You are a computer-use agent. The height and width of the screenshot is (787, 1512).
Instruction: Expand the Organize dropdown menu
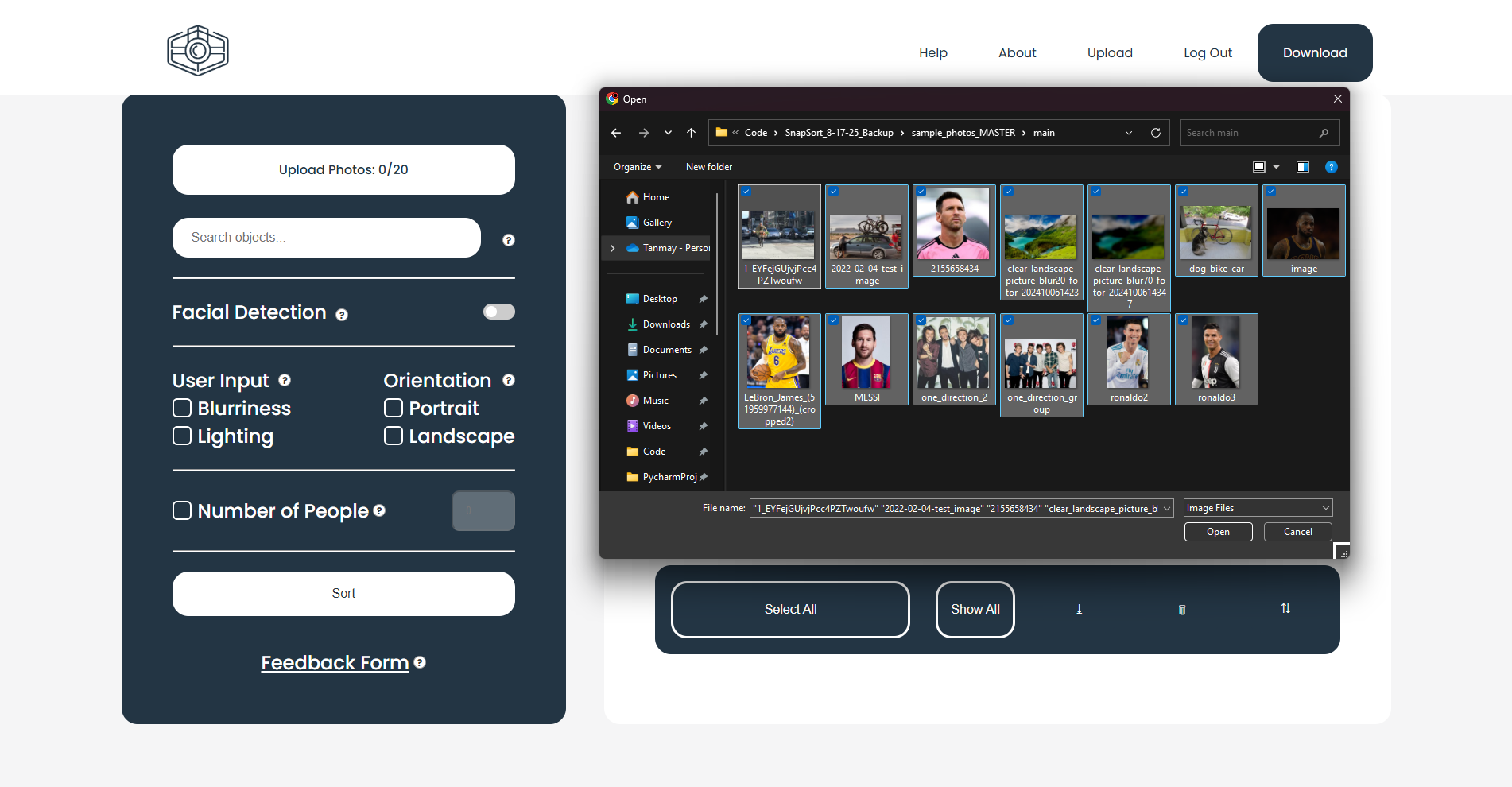click(x=637, y=167)
